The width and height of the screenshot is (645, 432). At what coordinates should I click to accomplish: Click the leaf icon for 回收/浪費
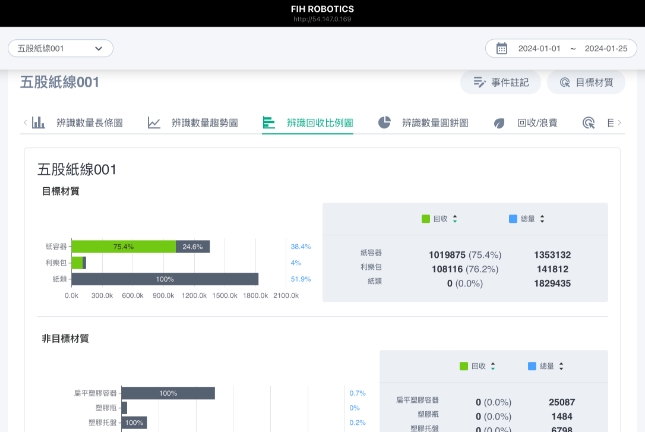pos(499,123)
